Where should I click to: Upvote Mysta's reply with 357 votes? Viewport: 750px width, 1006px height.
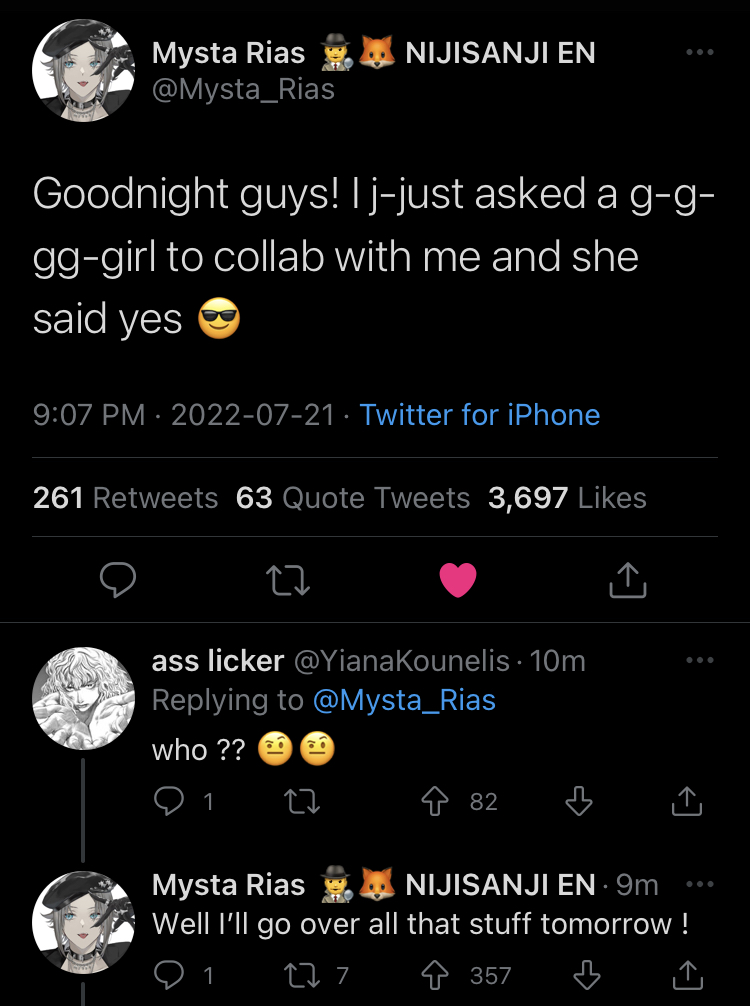[435, 975]
